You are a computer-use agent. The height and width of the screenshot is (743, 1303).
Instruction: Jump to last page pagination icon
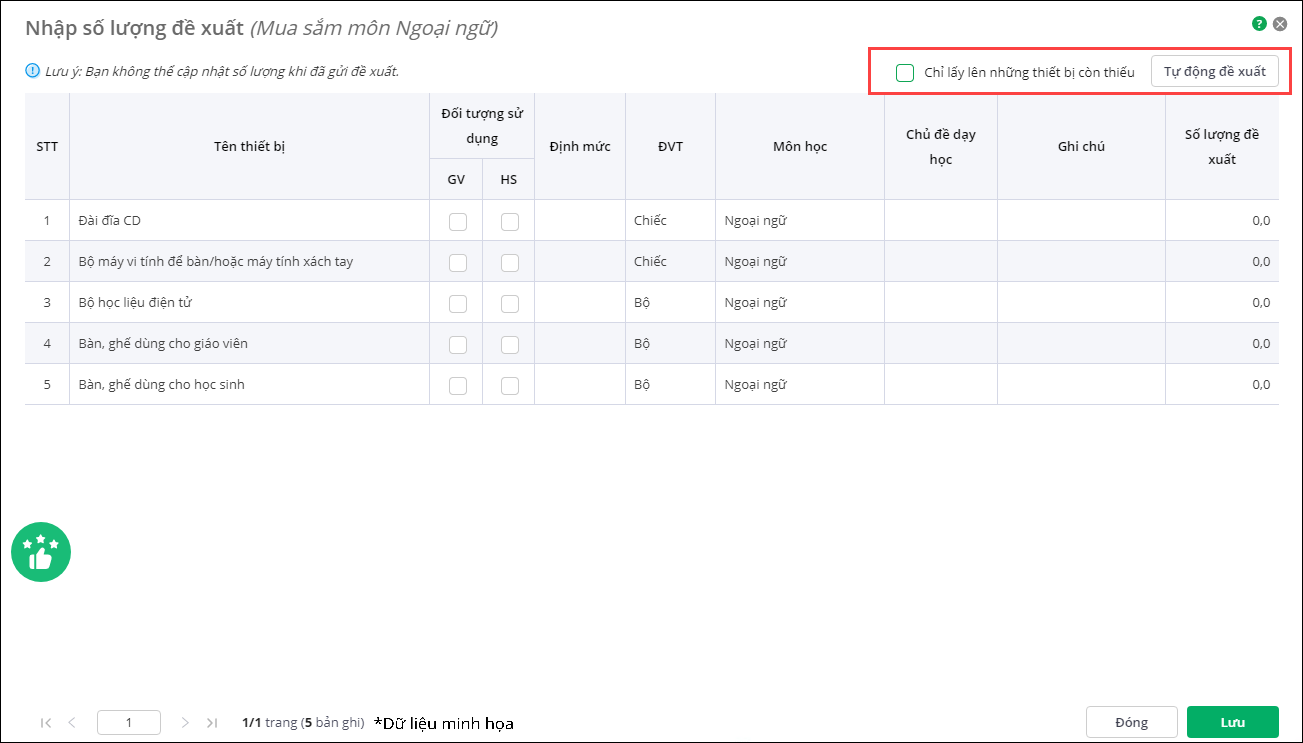click(x=211, y=722)
